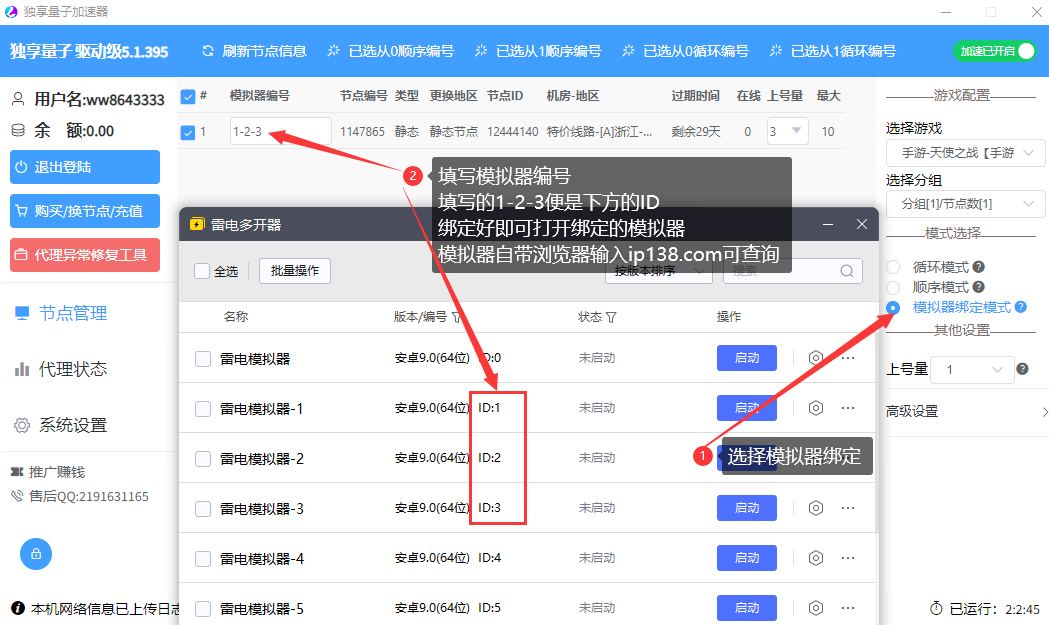Click the 状态 column filter icon

point(611,317)
